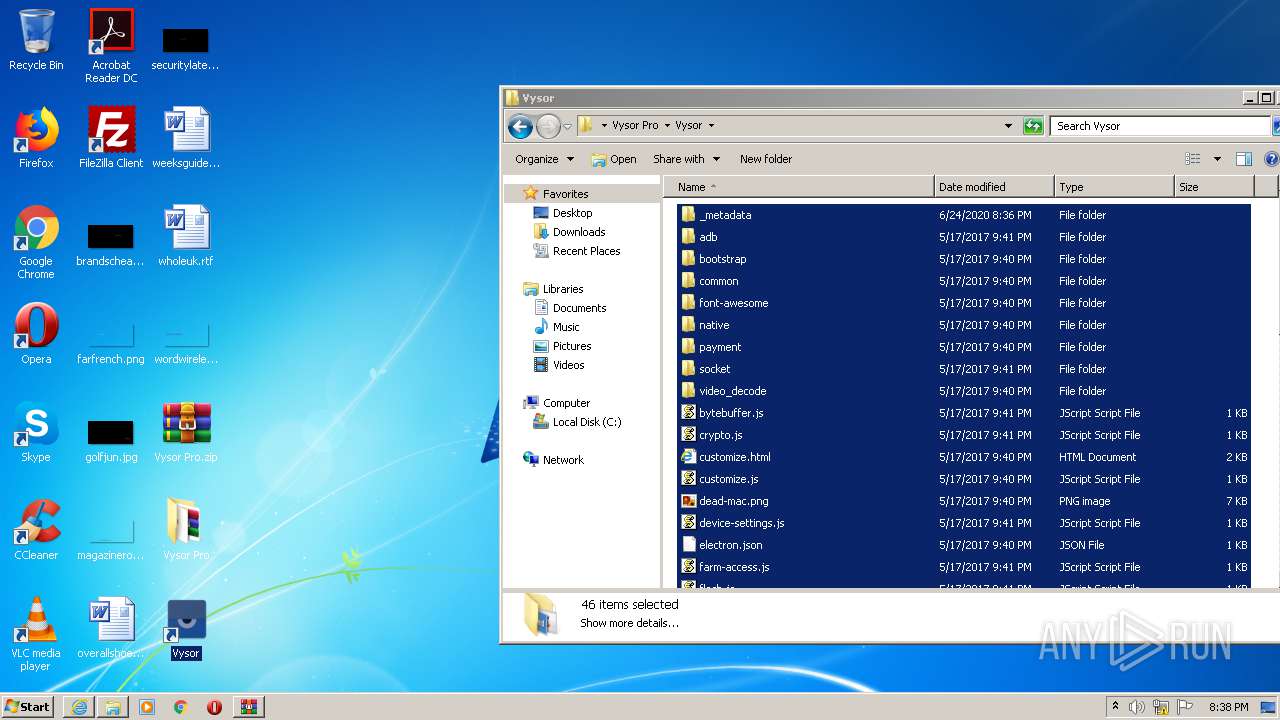Click the volume speaker tray icon

coord(1137,707)
